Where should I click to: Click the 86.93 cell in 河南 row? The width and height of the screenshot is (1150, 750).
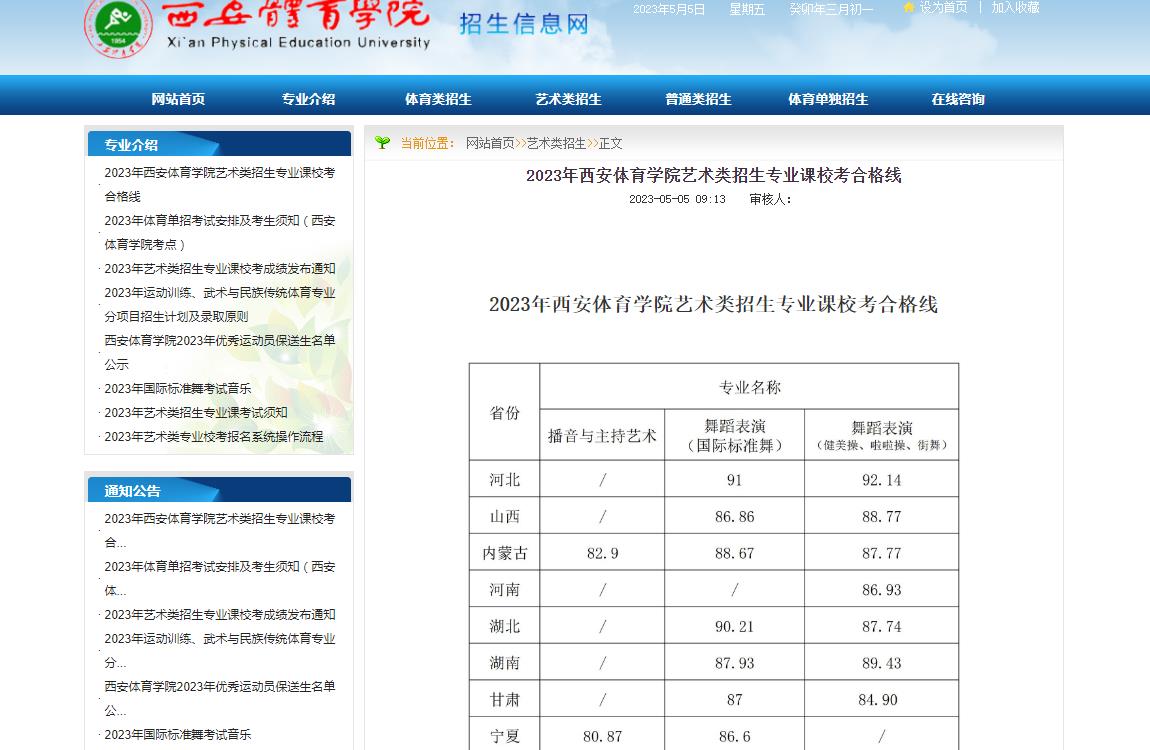[x=882, y=589]
